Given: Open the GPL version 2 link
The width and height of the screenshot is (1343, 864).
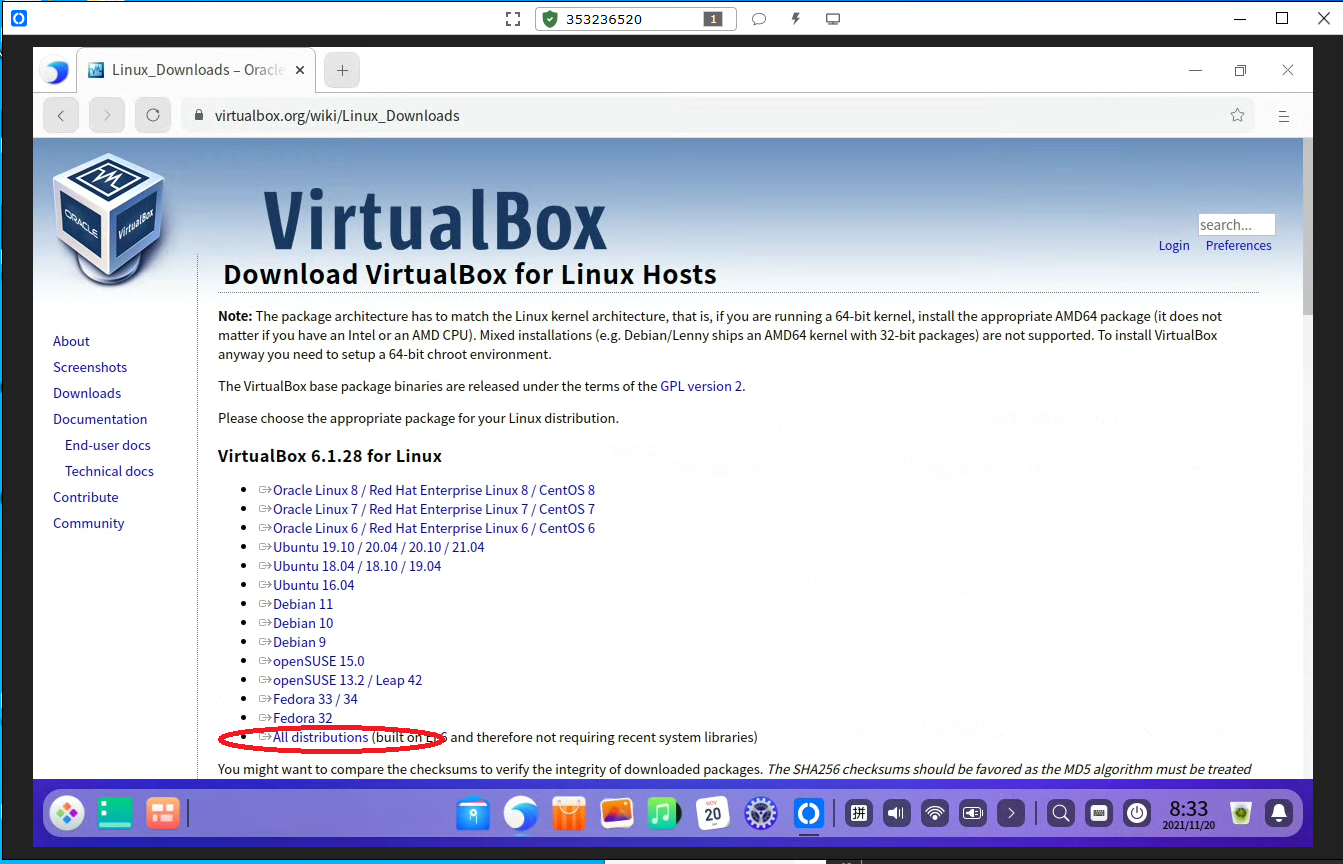Looking at the screenshot, I should coord(701,386).
